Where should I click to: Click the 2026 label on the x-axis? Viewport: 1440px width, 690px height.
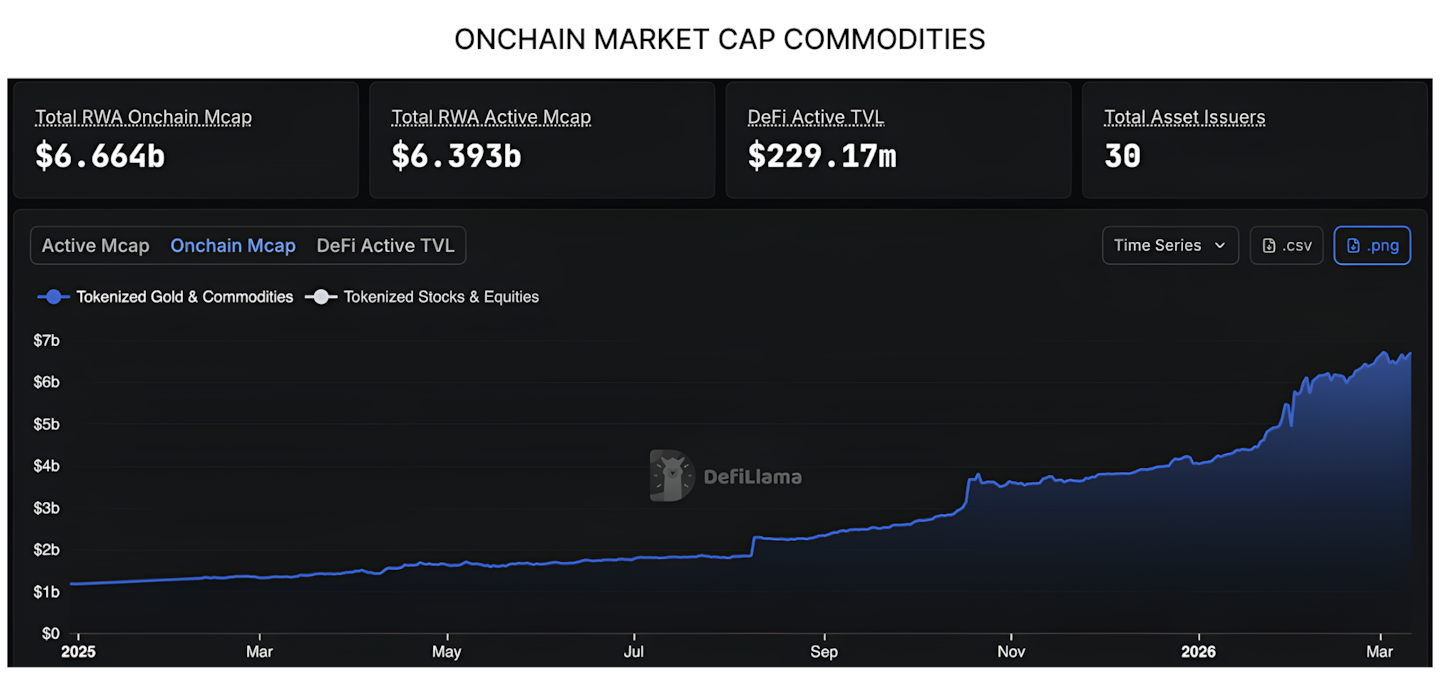(1199, 651)
